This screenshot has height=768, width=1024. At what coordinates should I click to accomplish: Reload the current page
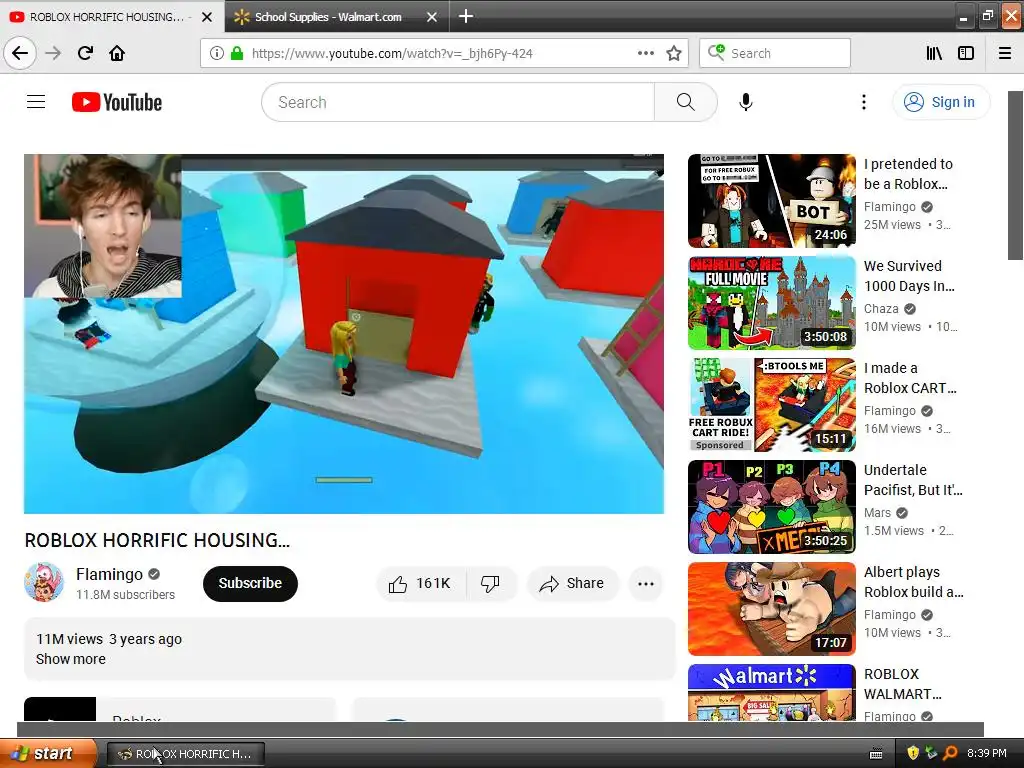pos(85,53)
